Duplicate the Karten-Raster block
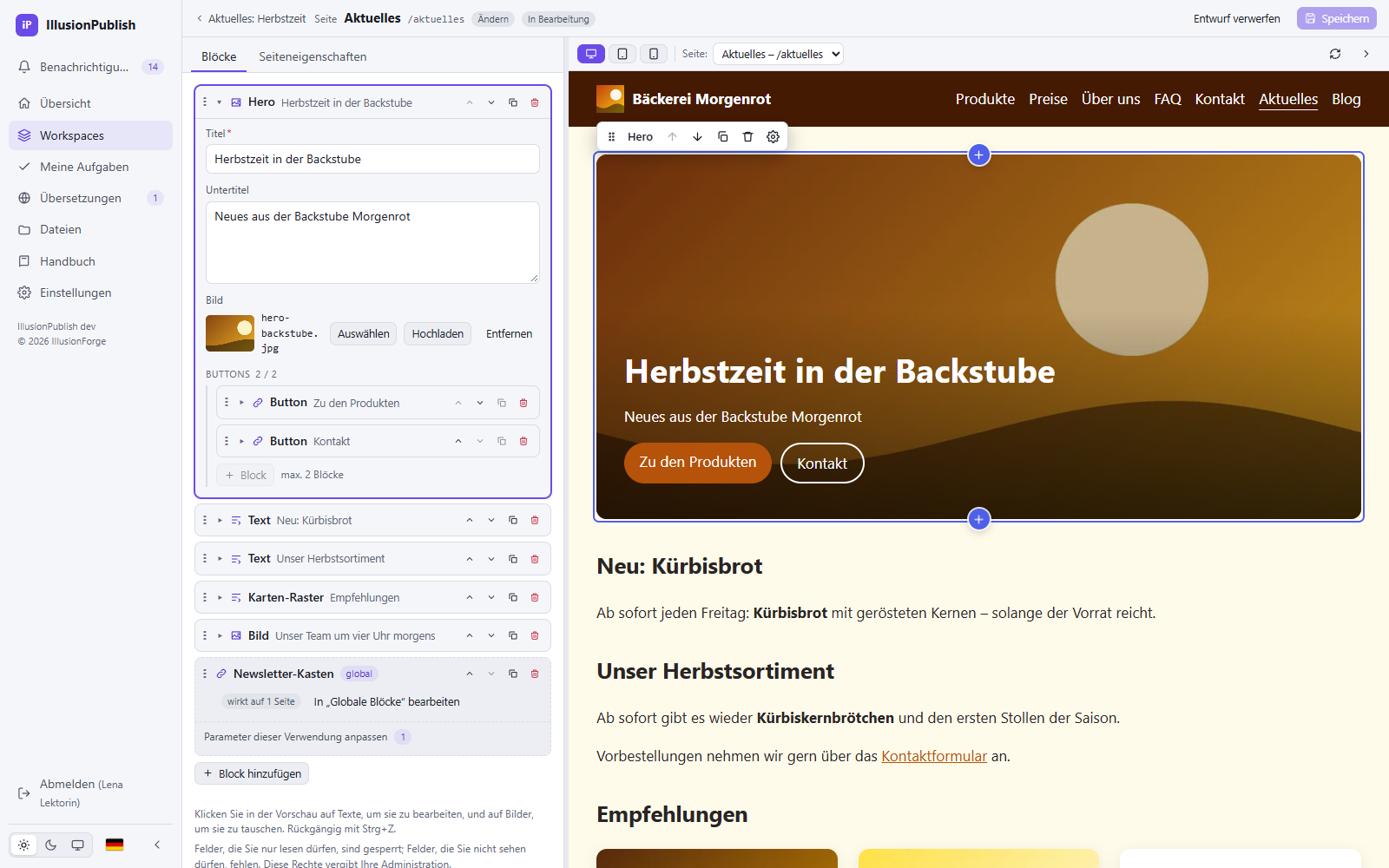This screenshot has width=1389, height=868. pos(513,598)
